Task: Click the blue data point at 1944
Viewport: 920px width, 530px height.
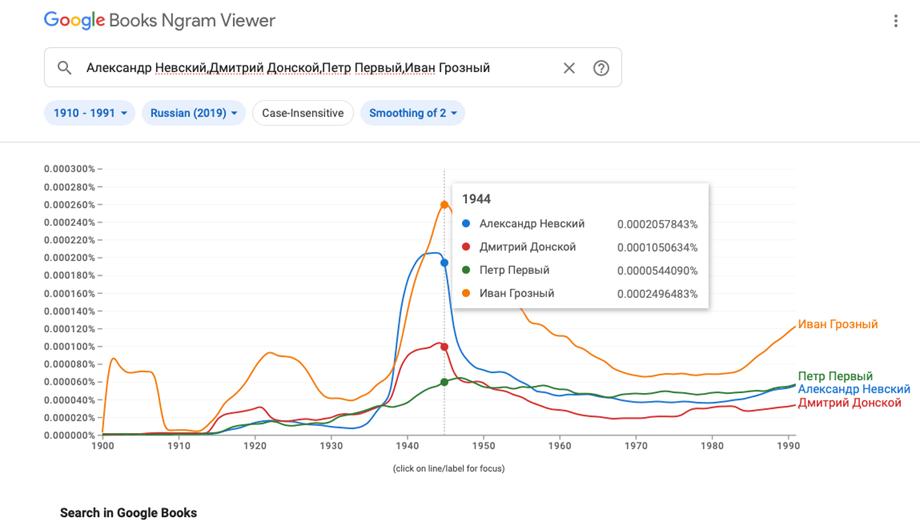Action: [444, 262]
